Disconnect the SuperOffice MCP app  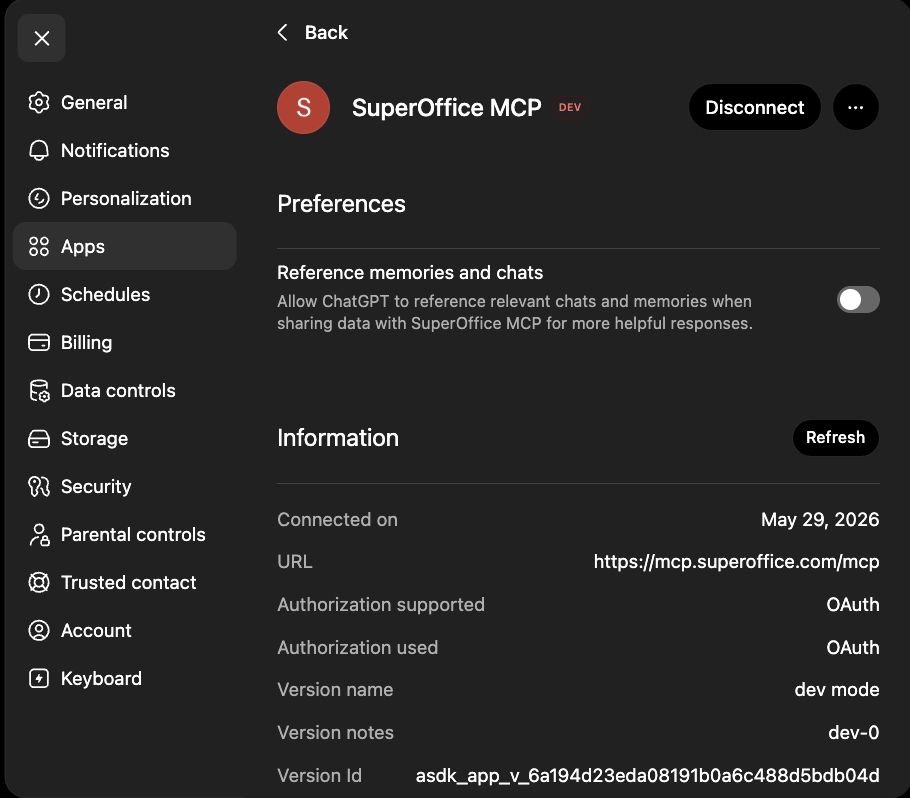(x=754, y=107)
